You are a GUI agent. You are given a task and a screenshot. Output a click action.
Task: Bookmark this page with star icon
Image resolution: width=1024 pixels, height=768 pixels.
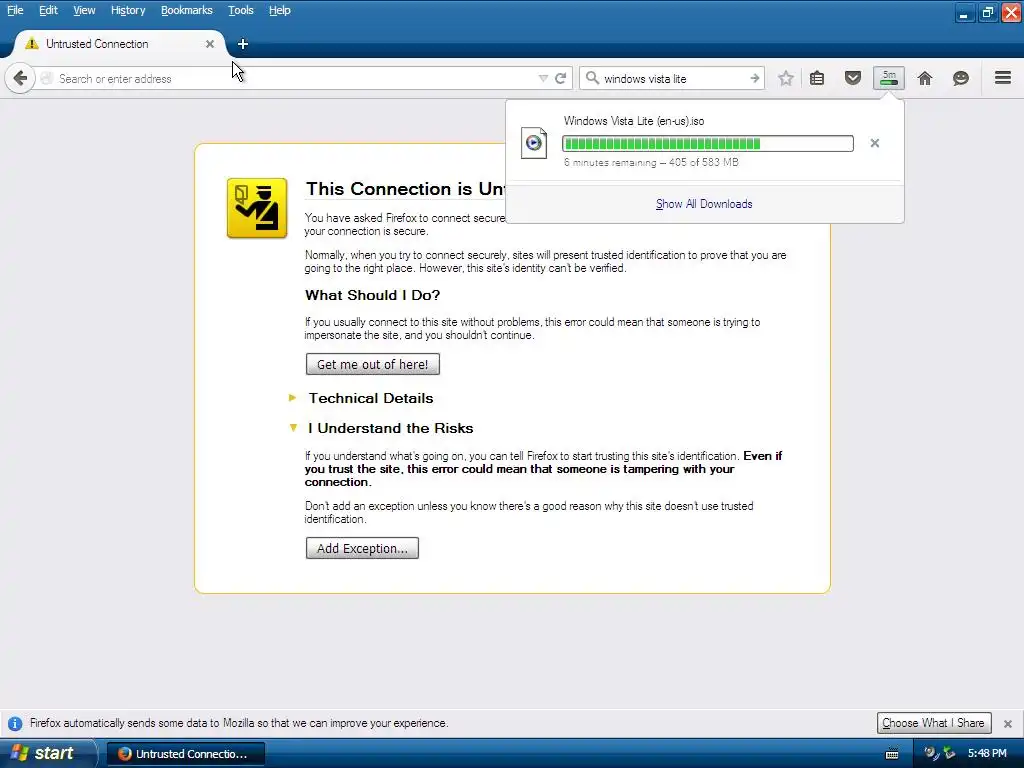(x=786, y=78)
